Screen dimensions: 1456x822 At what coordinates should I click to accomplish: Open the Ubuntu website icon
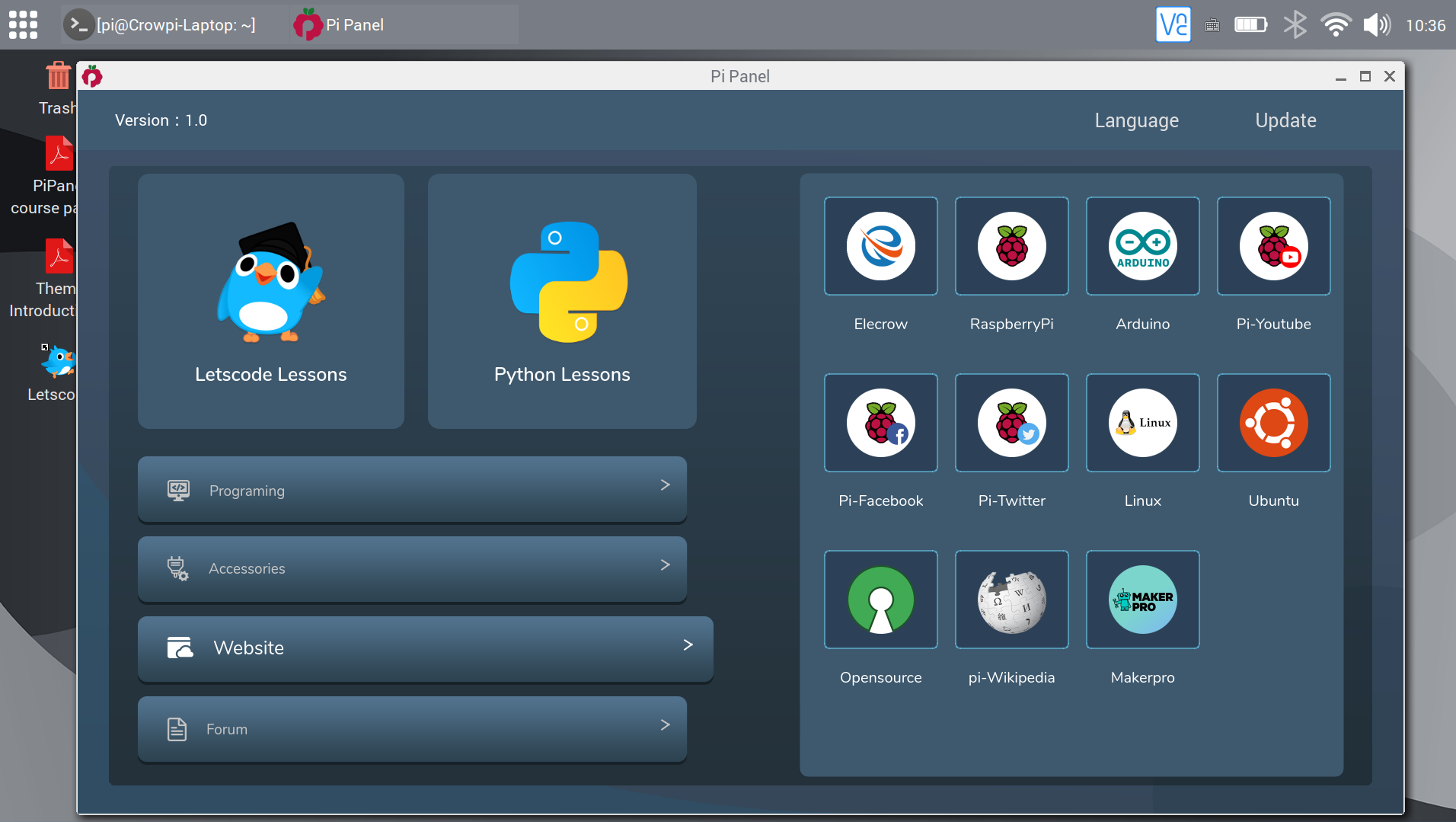point(1273,423)
